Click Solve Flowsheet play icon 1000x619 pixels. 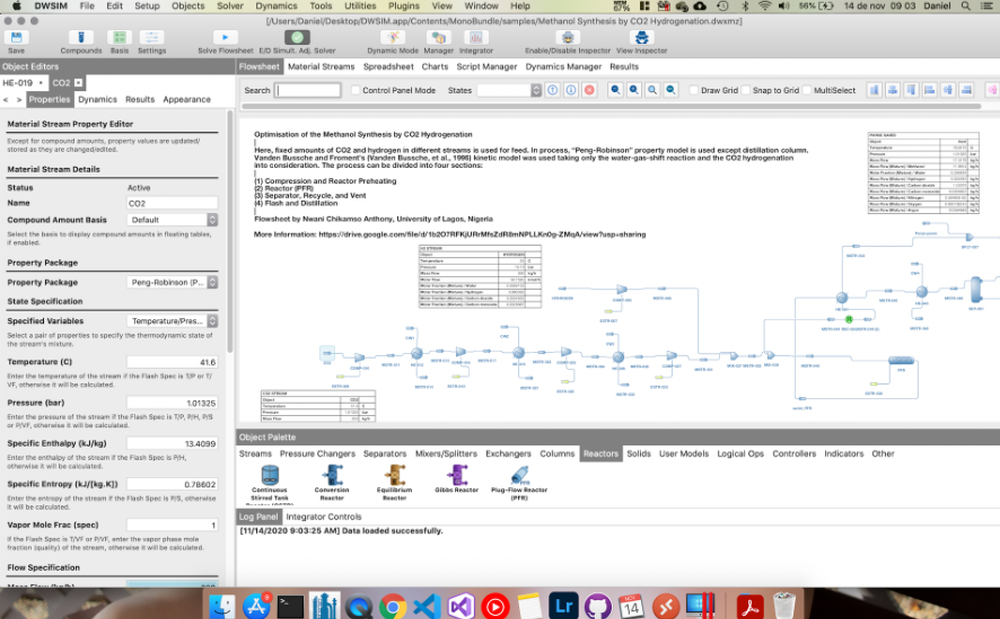(x=225, y=38)
